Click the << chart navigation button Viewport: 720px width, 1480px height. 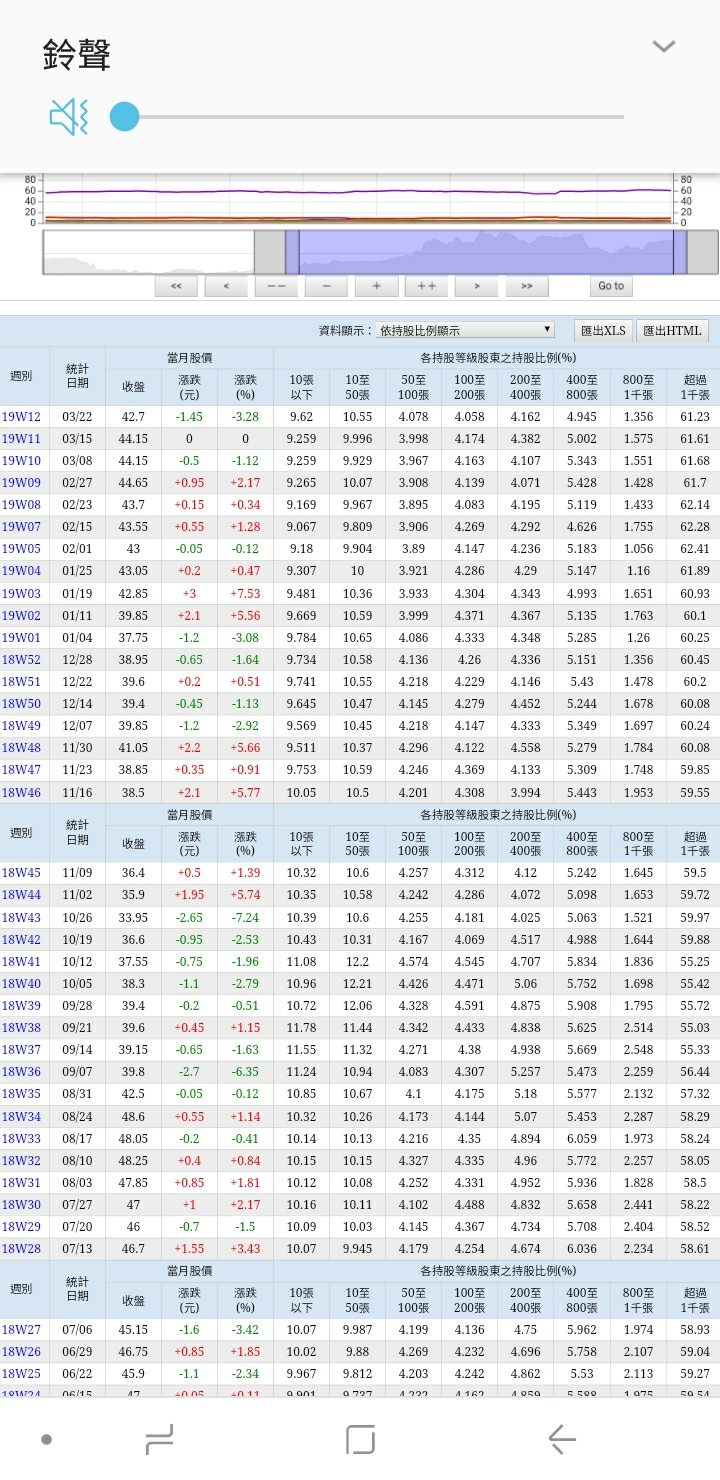pos(176,286)
